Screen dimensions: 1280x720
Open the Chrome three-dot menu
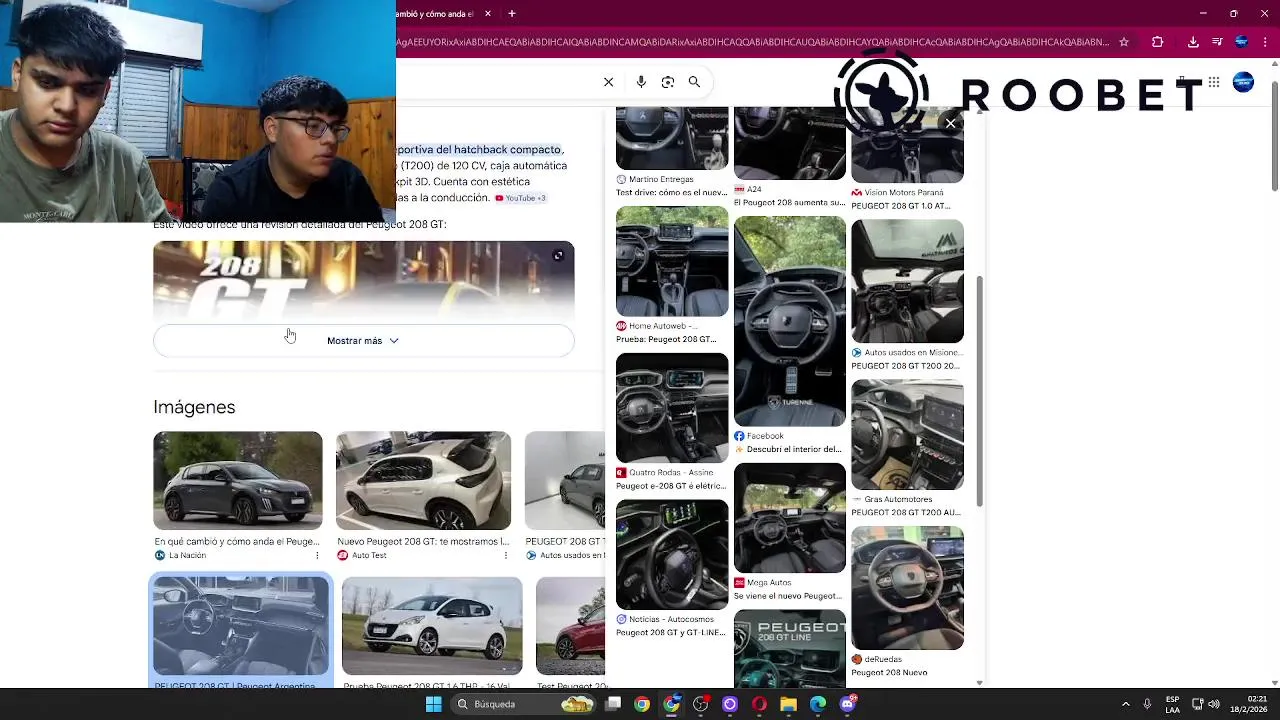point(1265,42)
